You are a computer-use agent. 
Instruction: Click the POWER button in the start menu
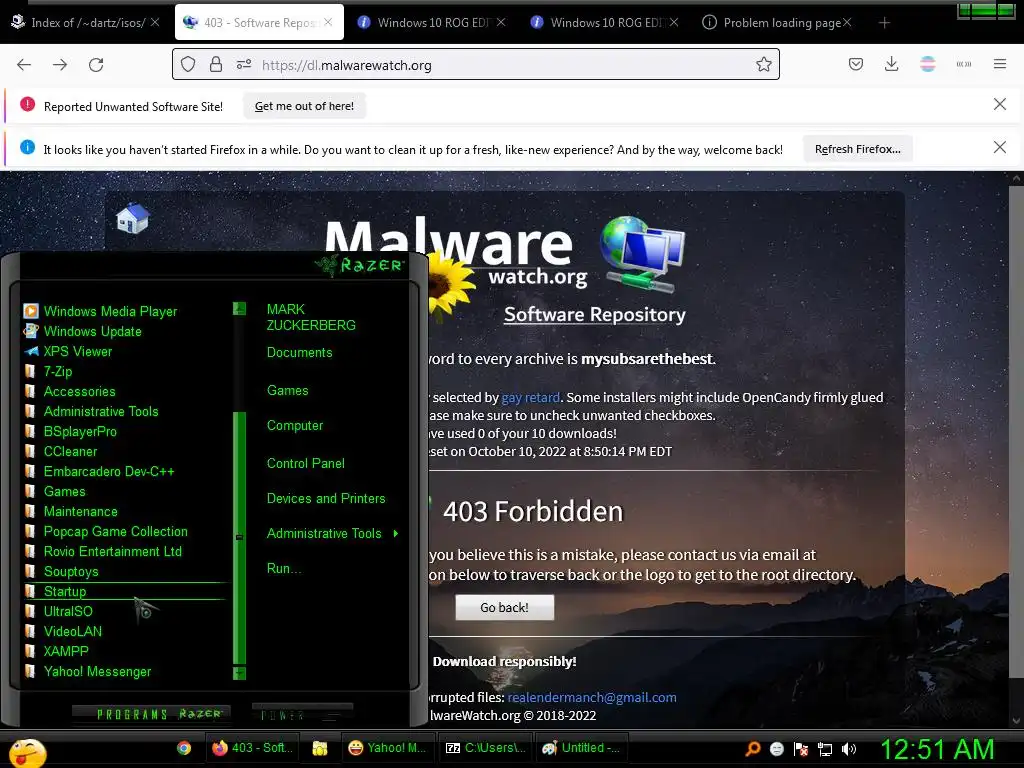point(302,714)
